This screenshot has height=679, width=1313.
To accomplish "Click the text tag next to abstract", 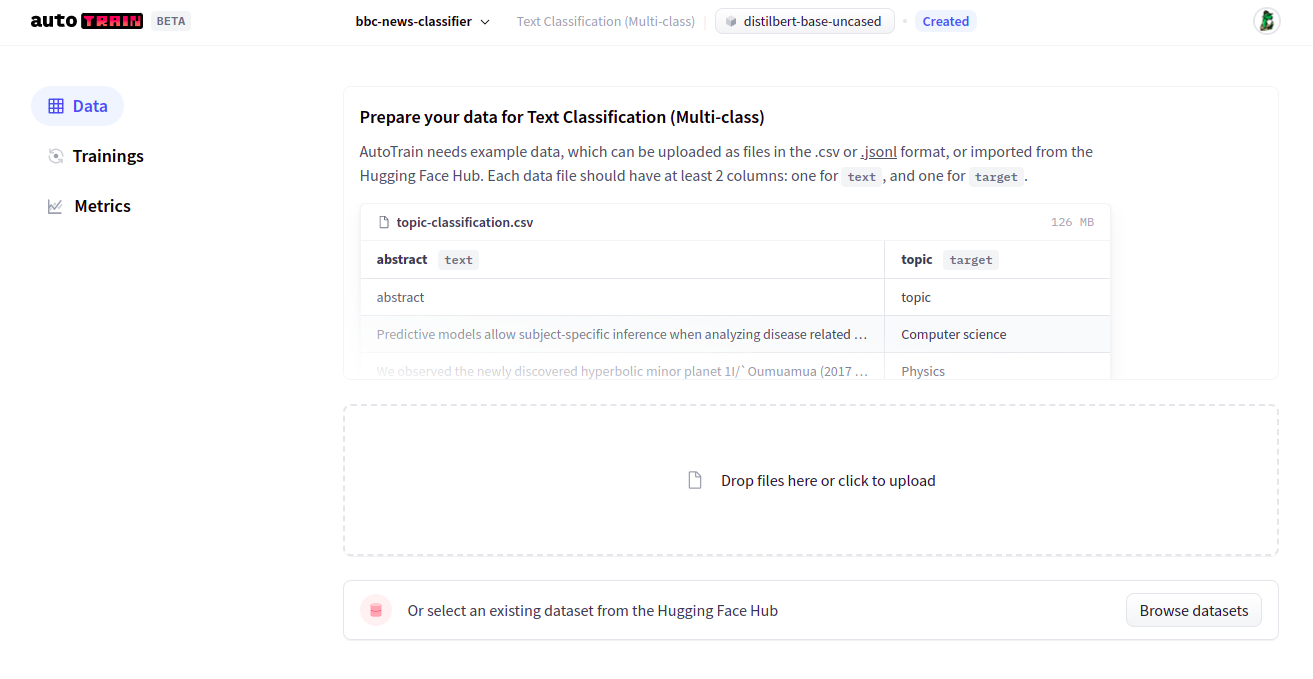I will pyautogui.click(x=458, y=259).
